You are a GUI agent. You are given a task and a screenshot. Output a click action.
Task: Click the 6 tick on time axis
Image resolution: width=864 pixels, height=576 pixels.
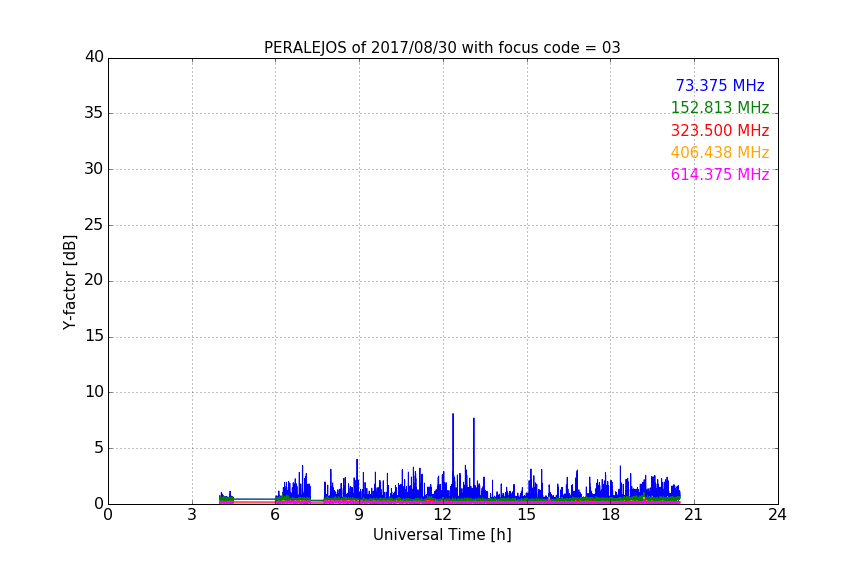(275, 515)
